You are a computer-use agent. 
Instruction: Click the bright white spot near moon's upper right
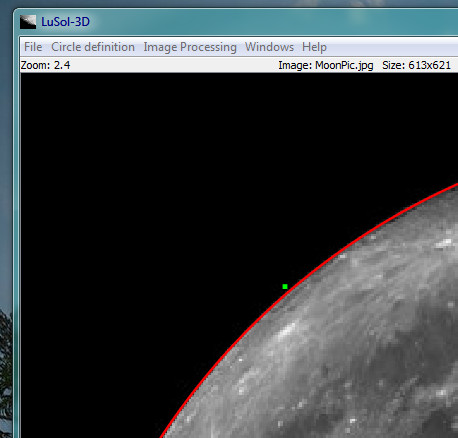pos(444,243)
